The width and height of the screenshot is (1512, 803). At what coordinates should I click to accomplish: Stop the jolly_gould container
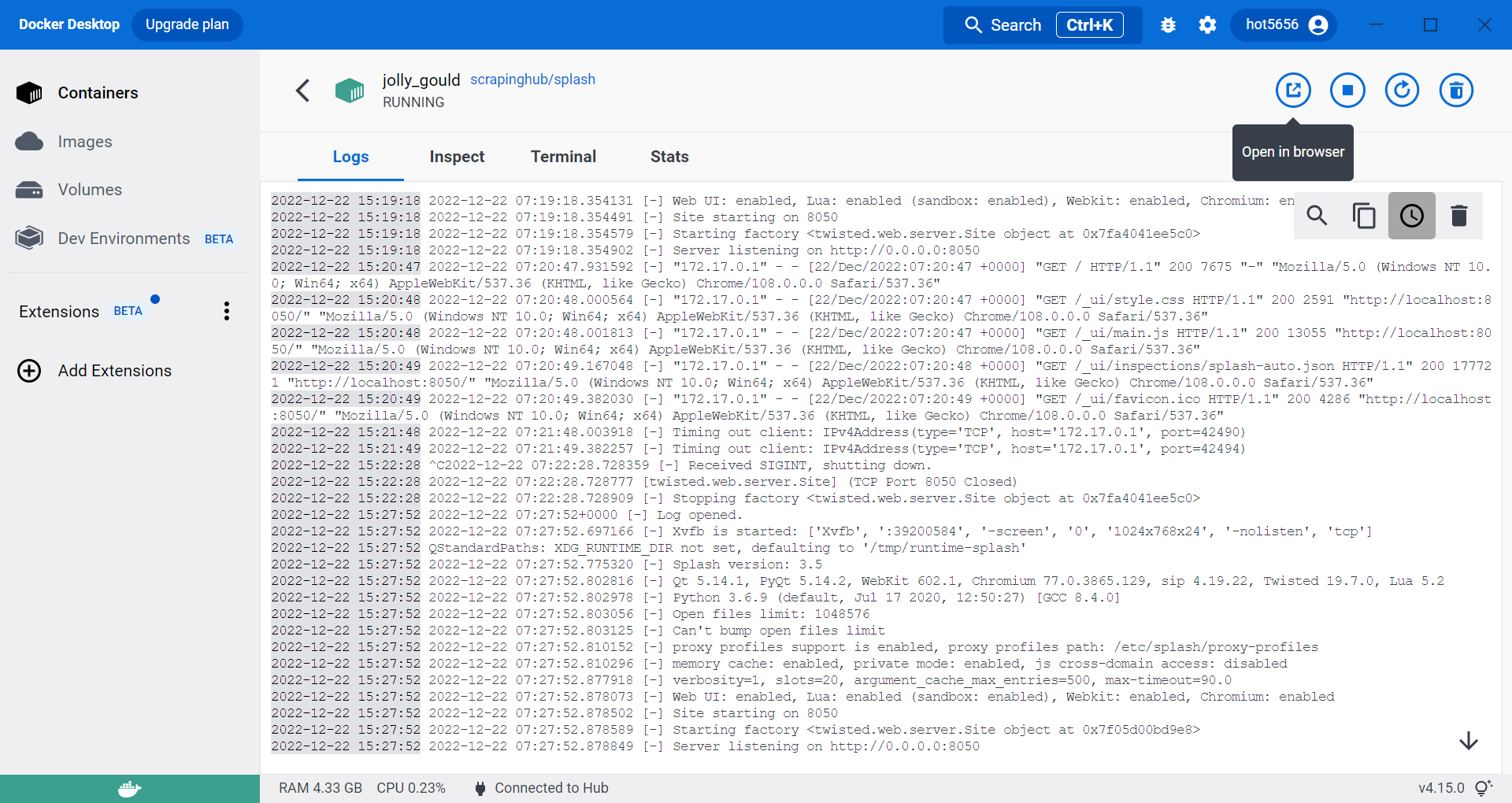coord(1347,91)
